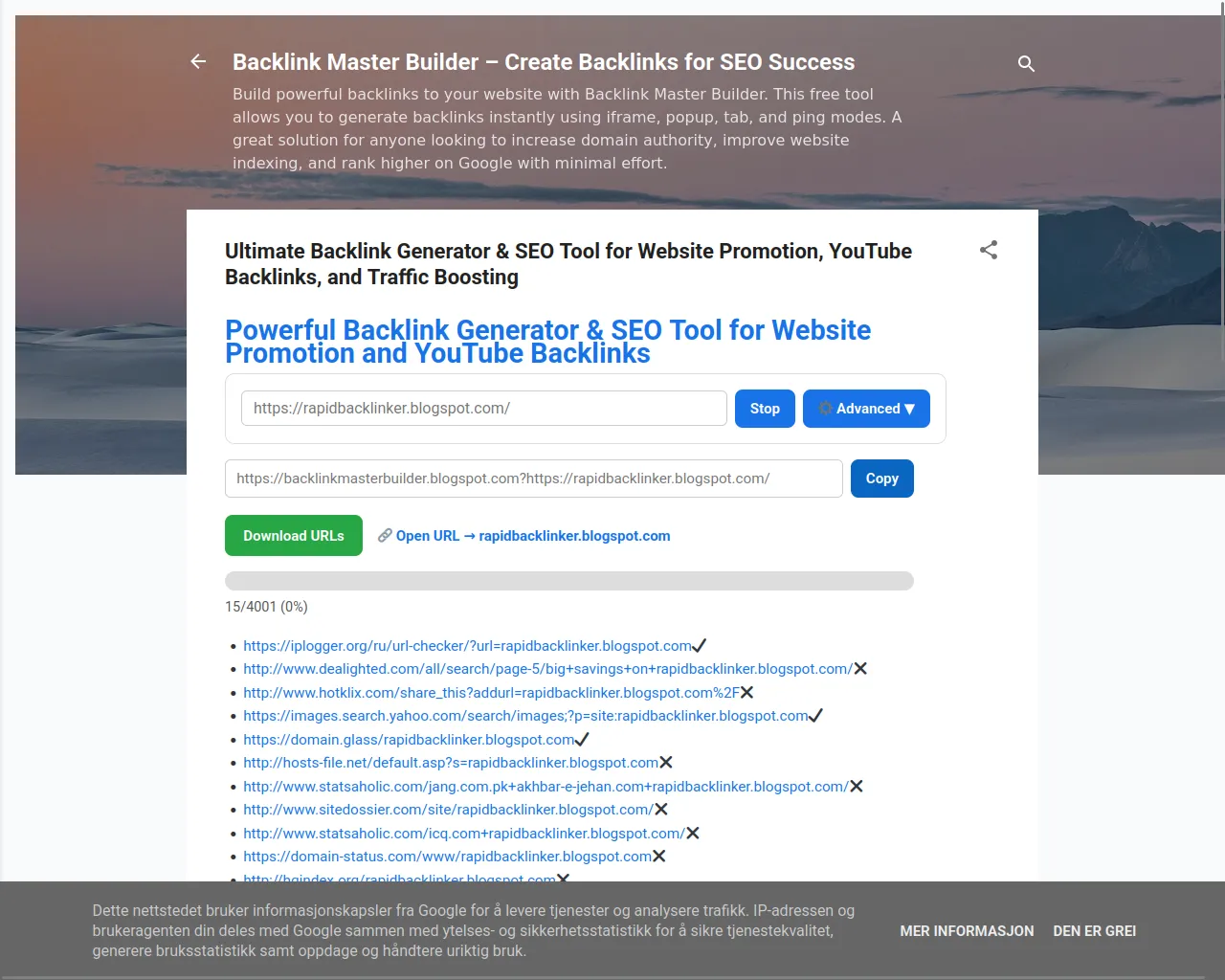Screen dimensions: 1225x980
Task: Expand the Advanced options dropdown
Action: (866, 409)
